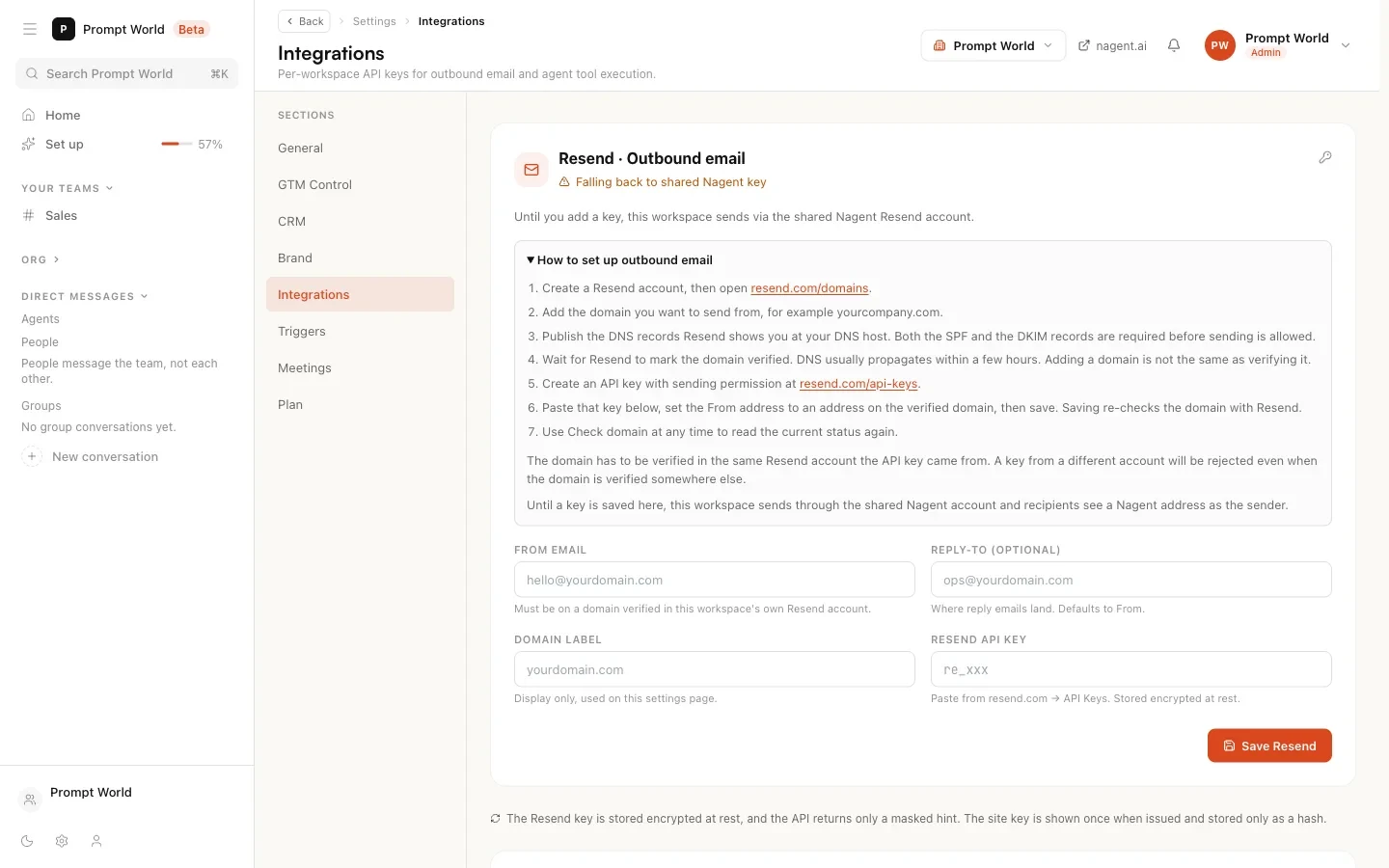Click the Search Prompt World box

[126, 73]
